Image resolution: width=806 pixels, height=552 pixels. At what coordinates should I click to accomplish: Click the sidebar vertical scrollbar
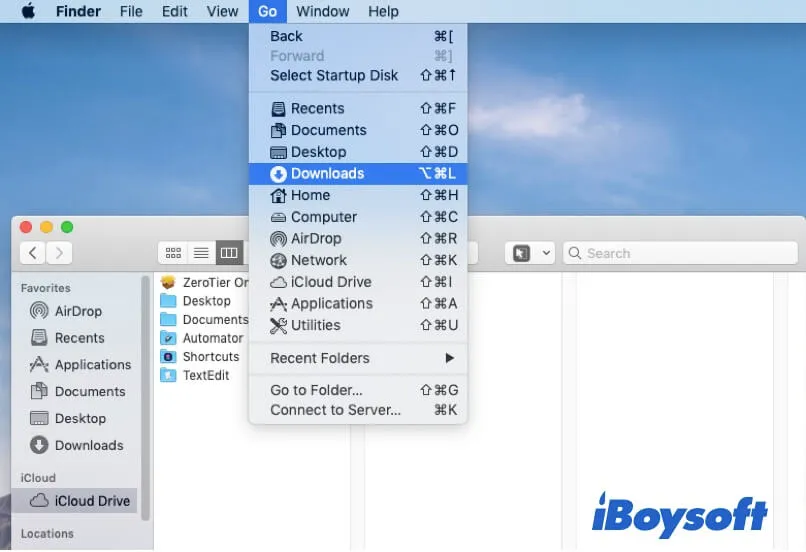146,400
